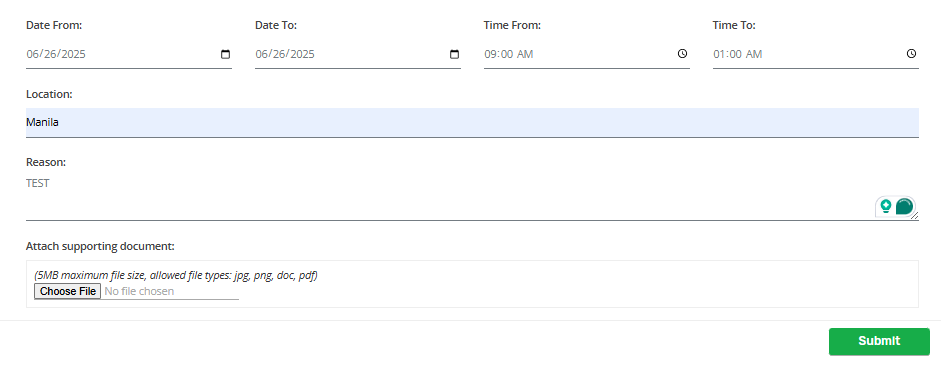Click the dark green Grammarly icon in Reason
Viewport: 952px width, 365px height.
(x=904, y=206)
